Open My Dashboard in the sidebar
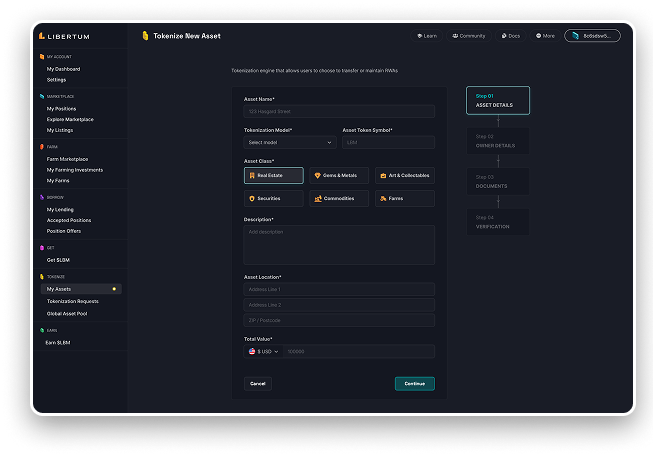 point(63,69)
